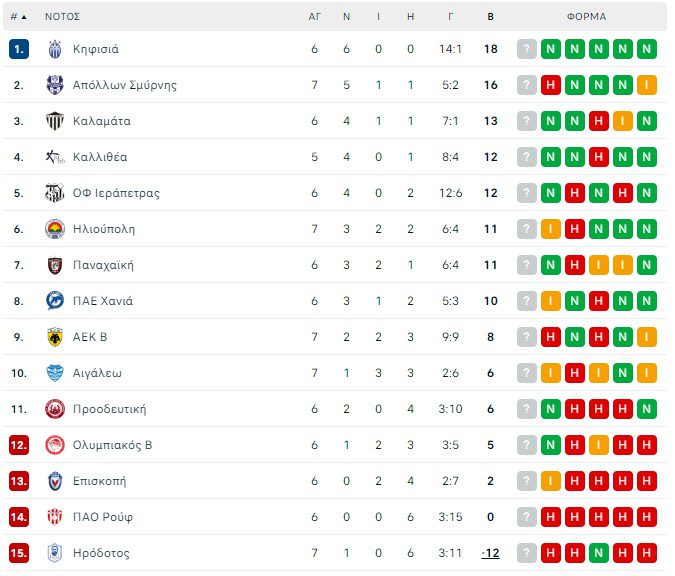Click the Απόλλων Σμύρνης team crest

pos(55,85)
